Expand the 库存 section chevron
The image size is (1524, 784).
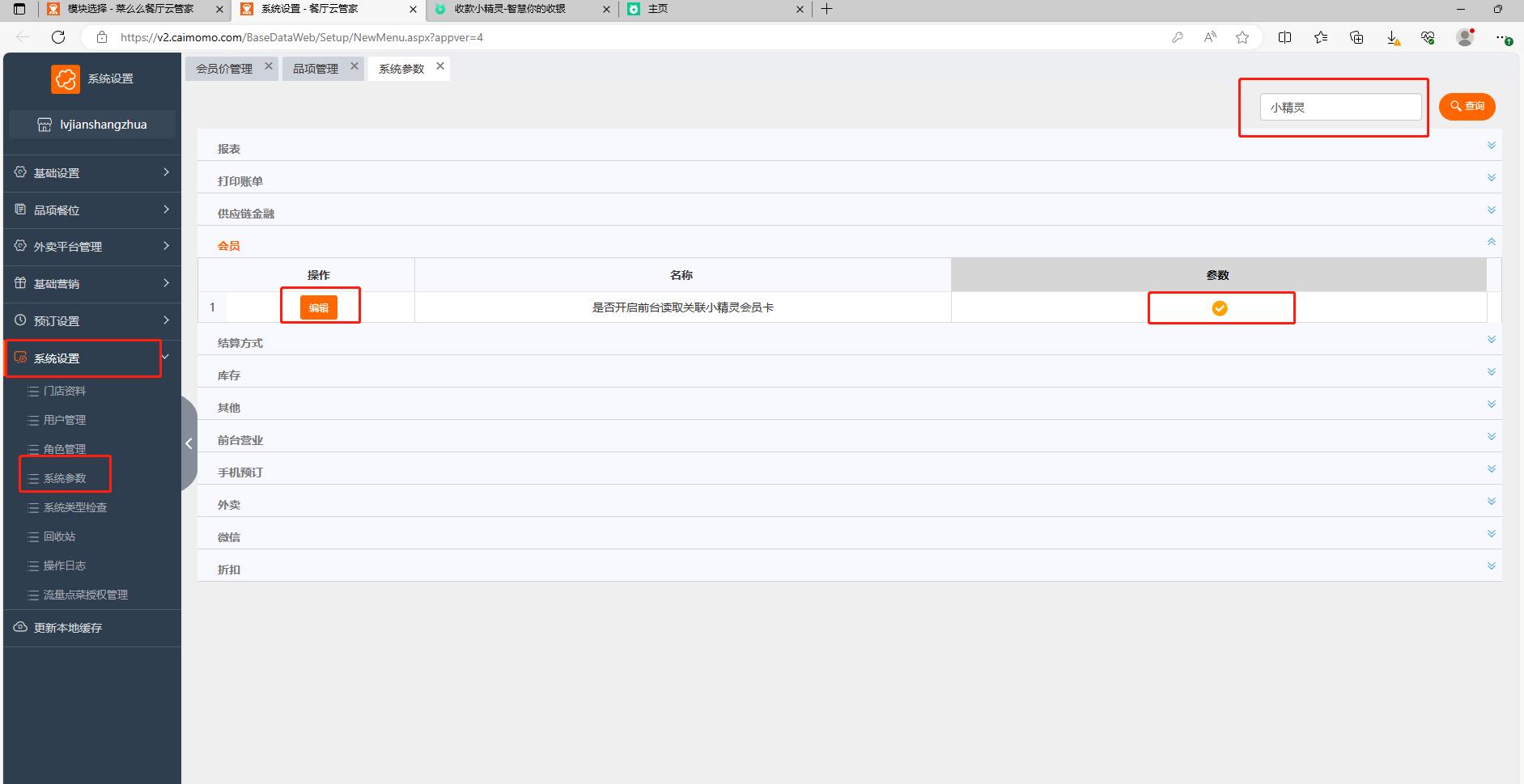click(1491, 372)
